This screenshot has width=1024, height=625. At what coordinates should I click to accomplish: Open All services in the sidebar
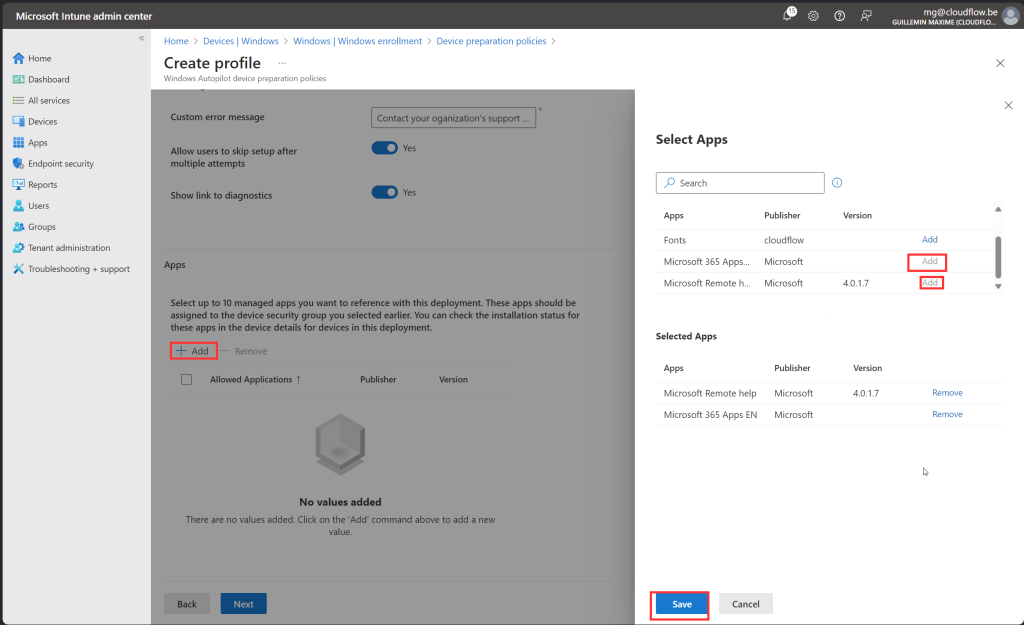[48, 101]
